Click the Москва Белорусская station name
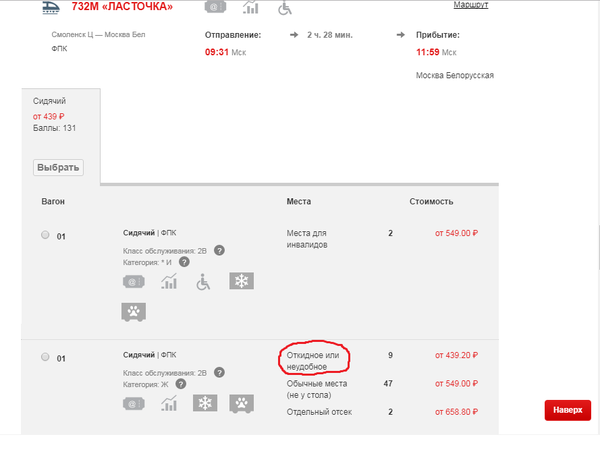Viewport: 600px width, 466px height. [455, 75]
